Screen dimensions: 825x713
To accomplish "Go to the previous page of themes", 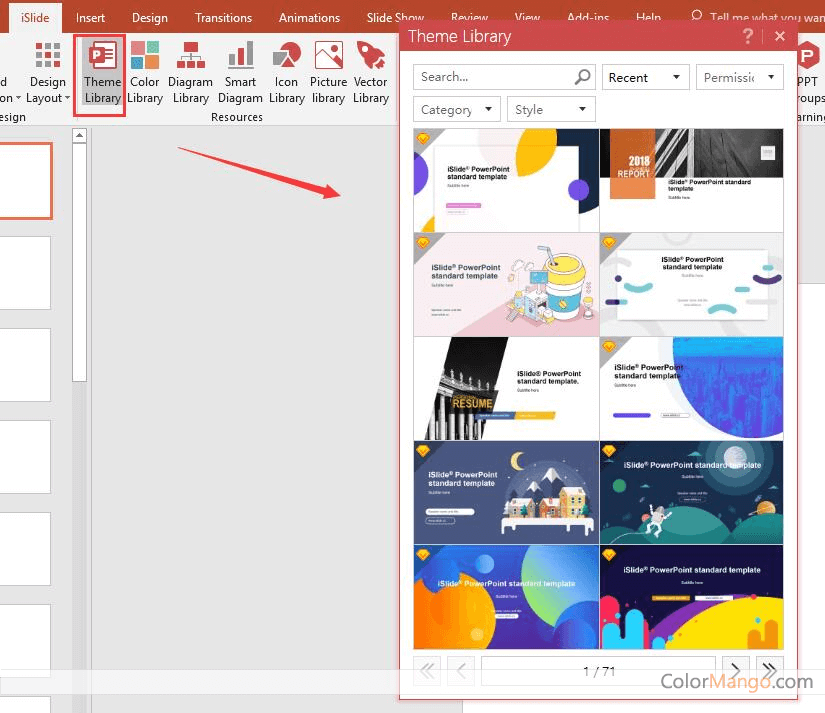I will (x=461, y=670).
